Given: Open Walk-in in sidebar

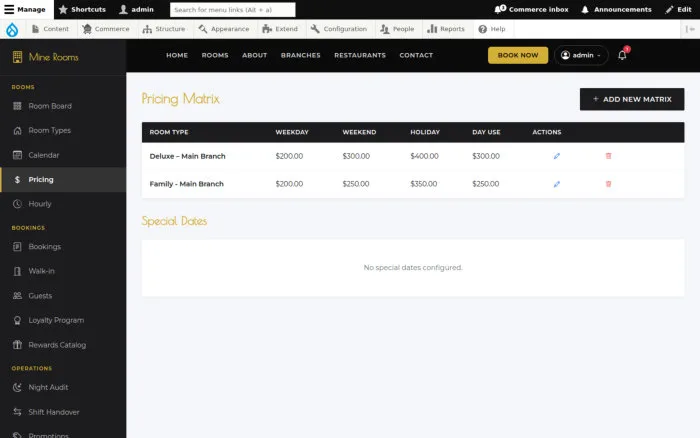Looking at the screenshot, I should (x=63, y=271).
